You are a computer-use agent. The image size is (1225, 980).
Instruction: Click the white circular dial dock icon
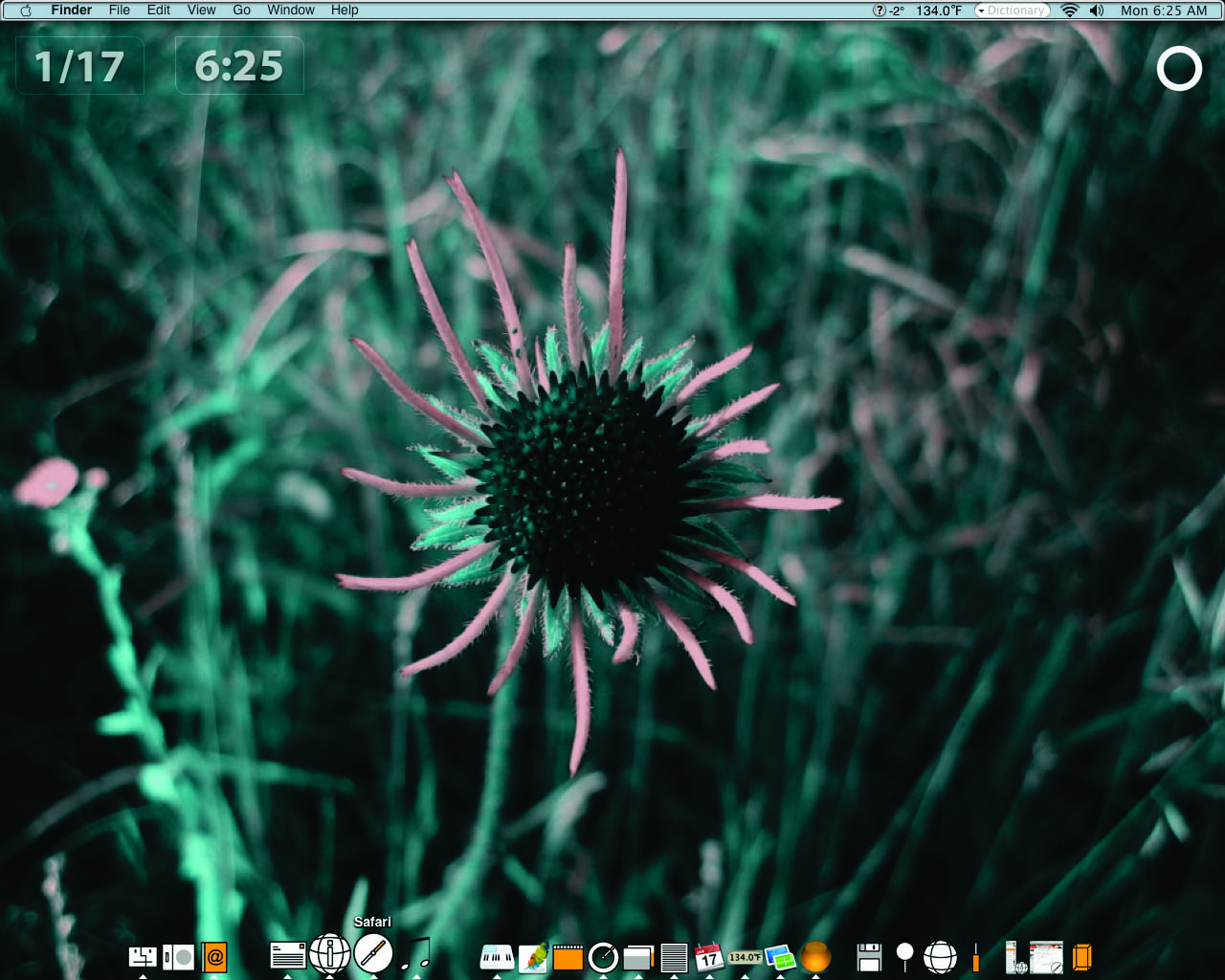click(603, 956)
